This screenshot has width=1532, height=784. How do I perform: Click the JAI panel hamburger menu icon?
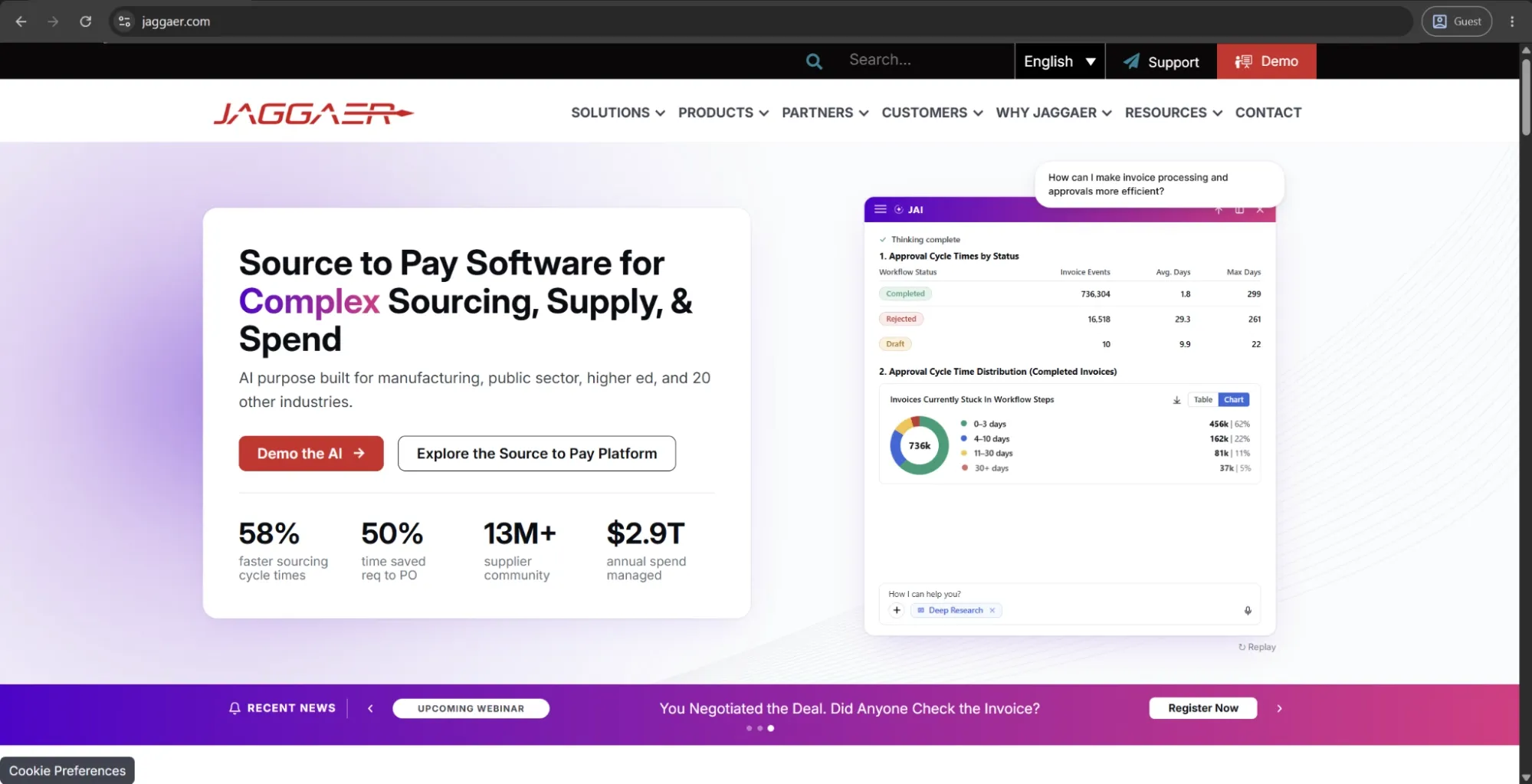point(880,209)
